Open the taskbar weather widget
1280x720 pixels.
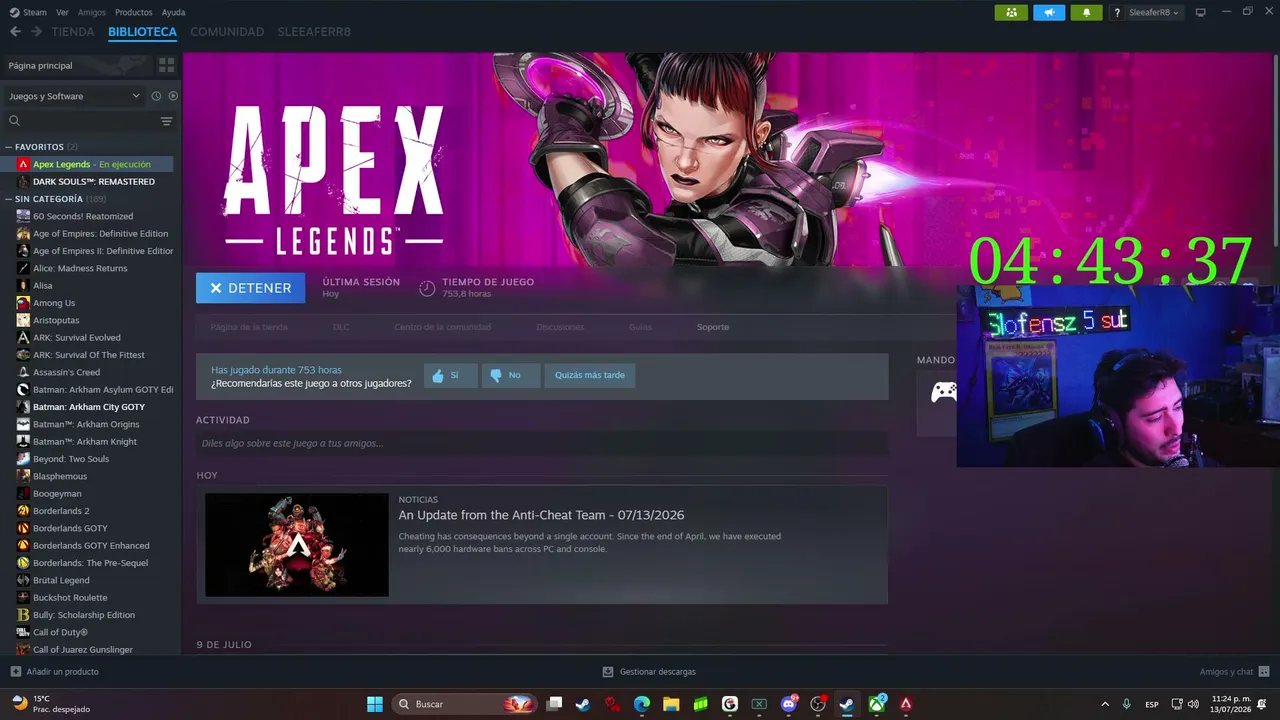(50, 704)
